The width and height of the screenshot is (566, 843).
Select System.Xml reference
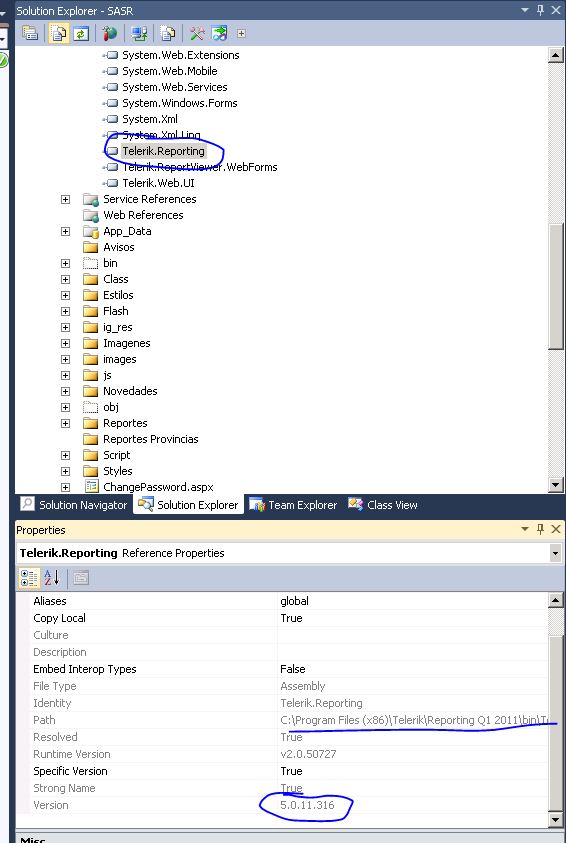click(150, 119)
